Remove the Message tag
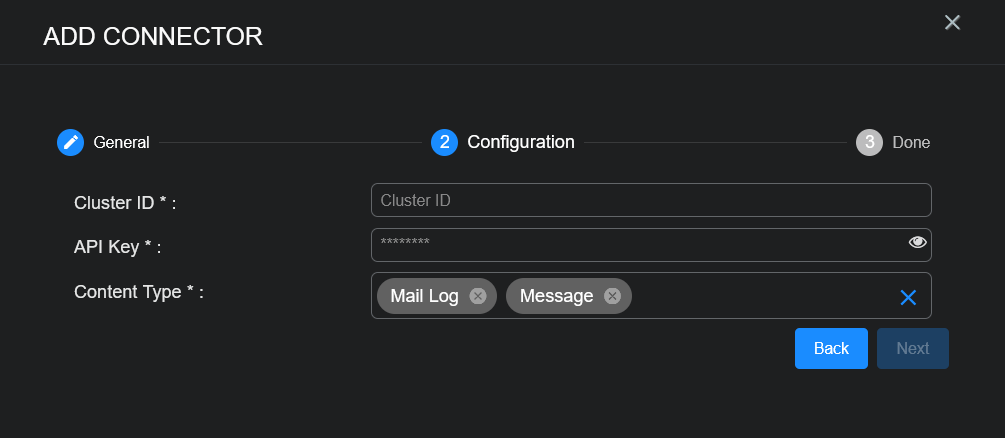Viewport: 1005px width, 438px height. 612,296
